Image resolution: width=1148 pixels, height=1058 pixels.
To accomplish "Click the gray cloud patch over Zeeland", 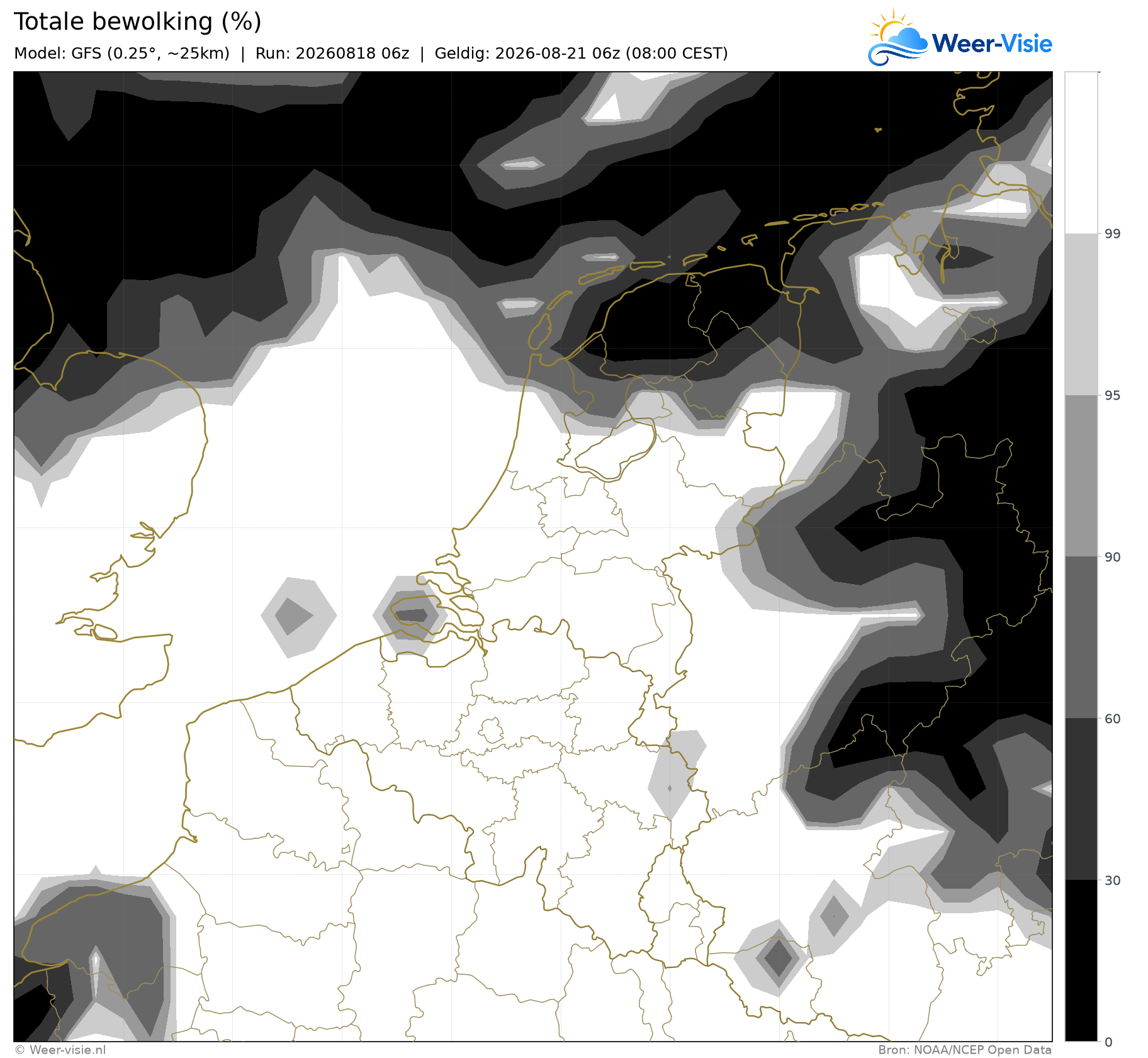I will (410, 615).
